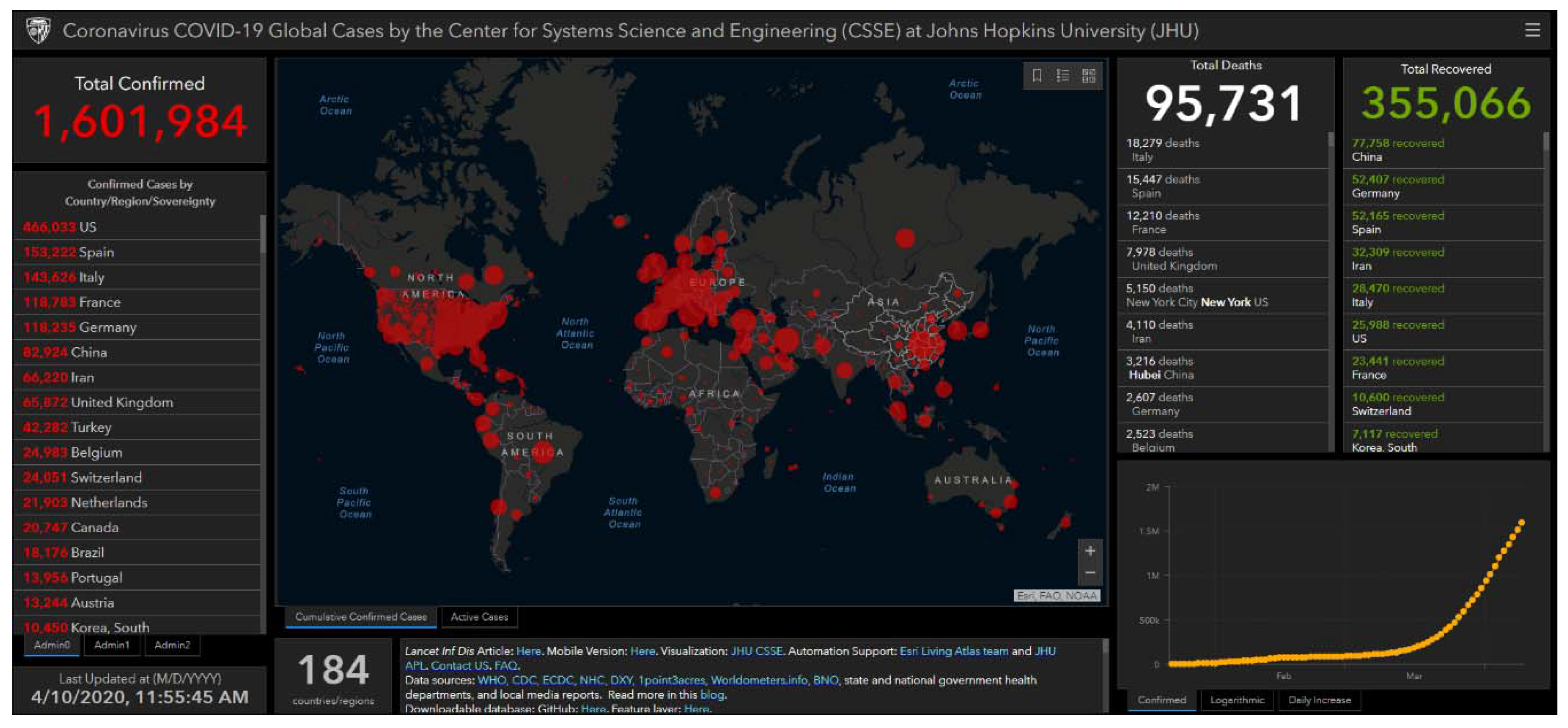Screen dimensions: 1568x728
Task: Select the '466,033 US' row
Action: (x=137, y=227)
